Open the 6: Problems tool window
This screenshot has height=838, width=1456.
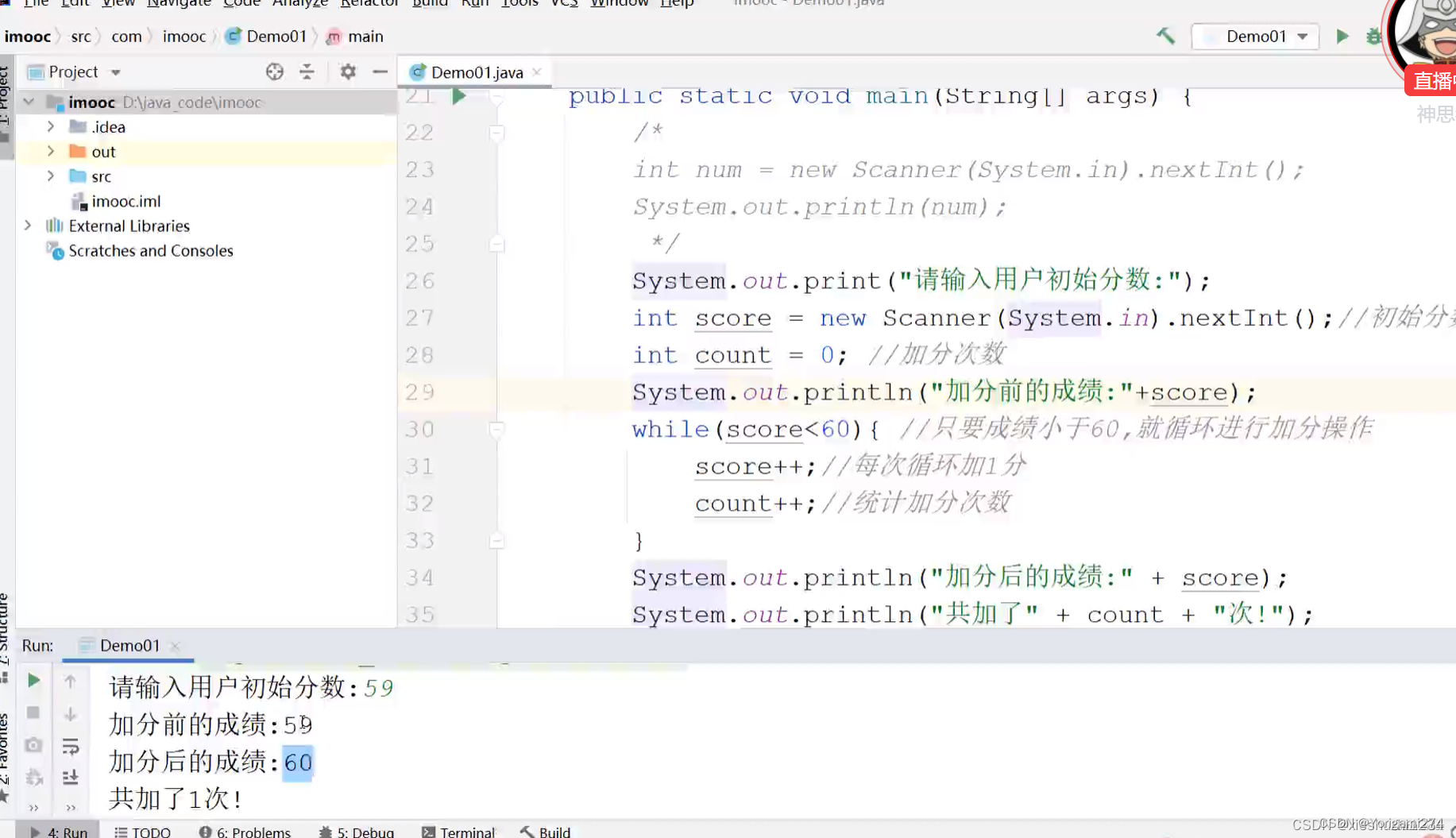[244, 831]
